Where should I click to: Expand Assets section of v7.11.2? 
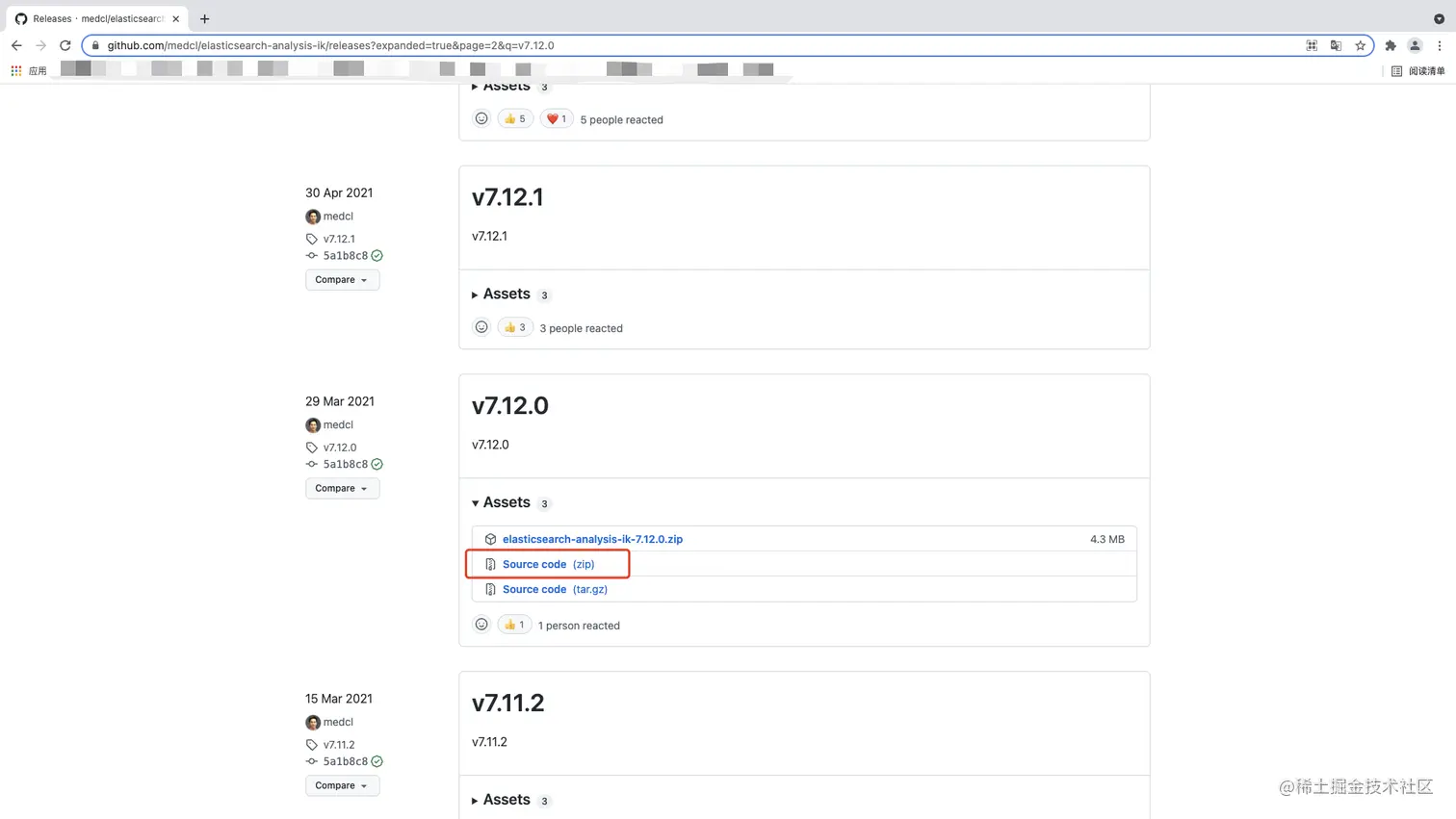(510, 800)
